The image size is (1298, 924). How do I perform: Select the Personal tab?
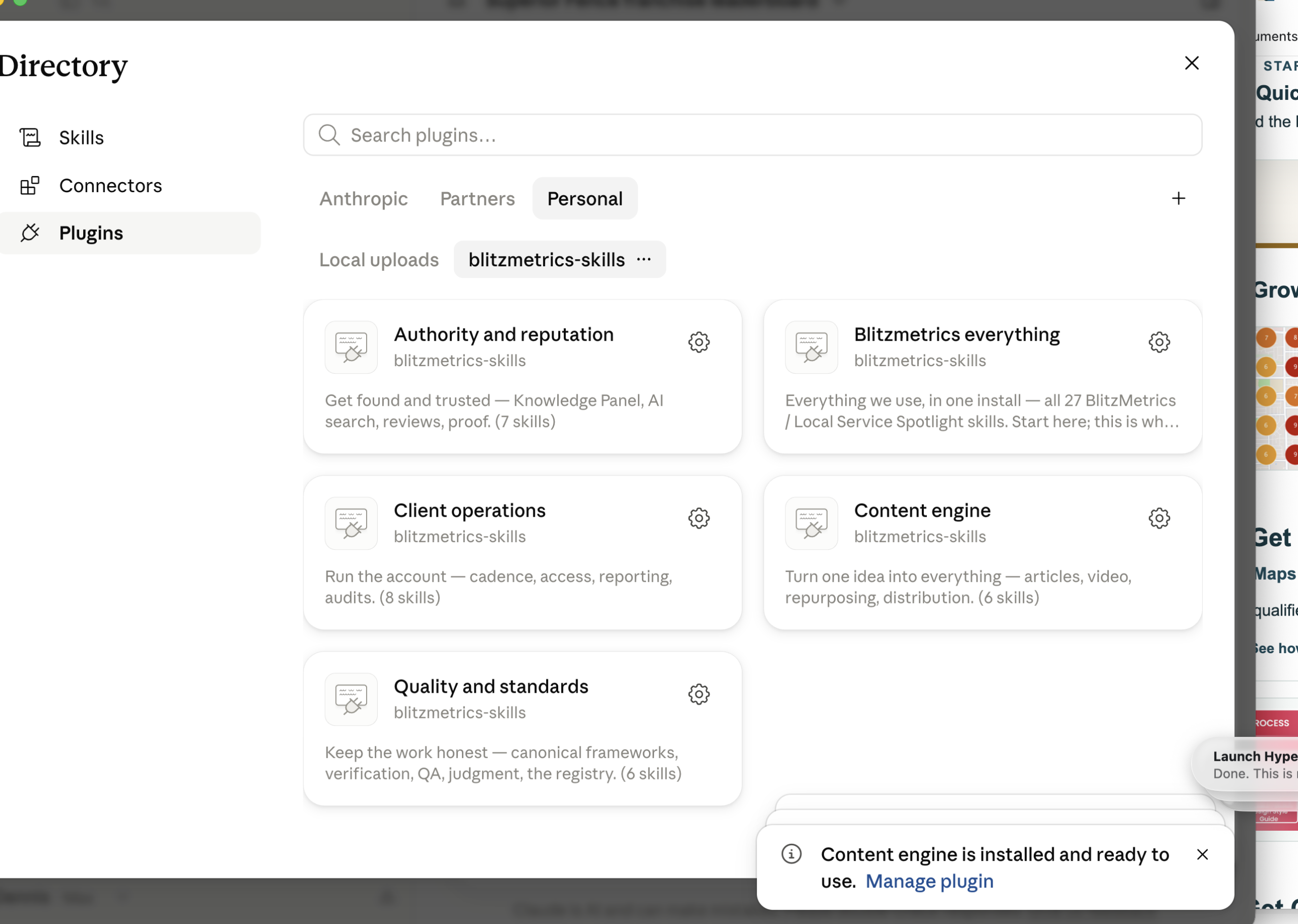585,199
